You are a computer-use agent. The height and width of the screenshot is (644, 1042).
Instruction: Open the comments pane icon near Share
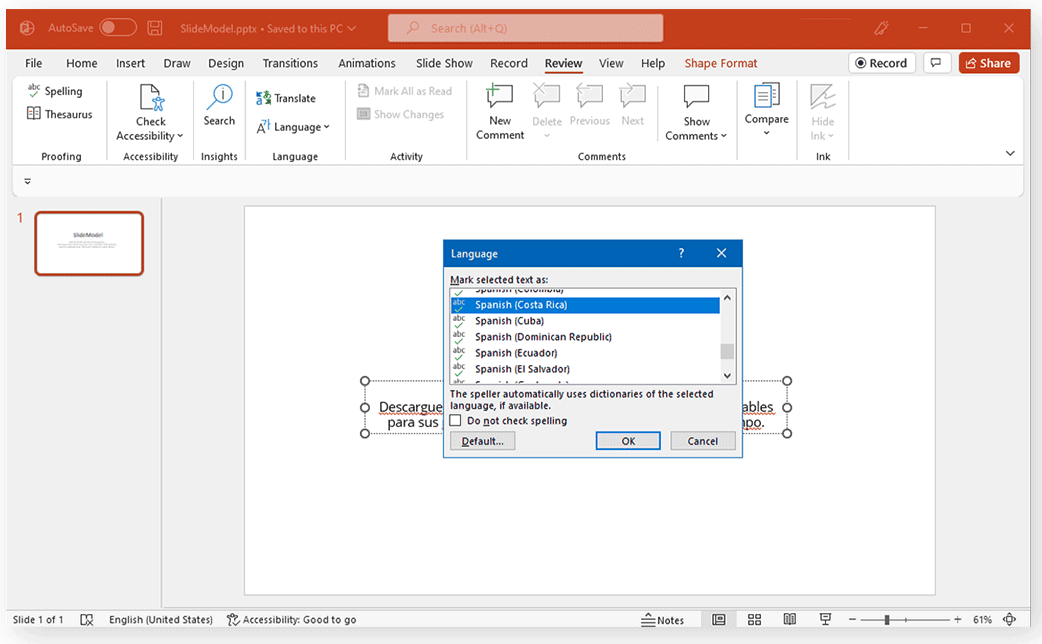tap(936, 62)
